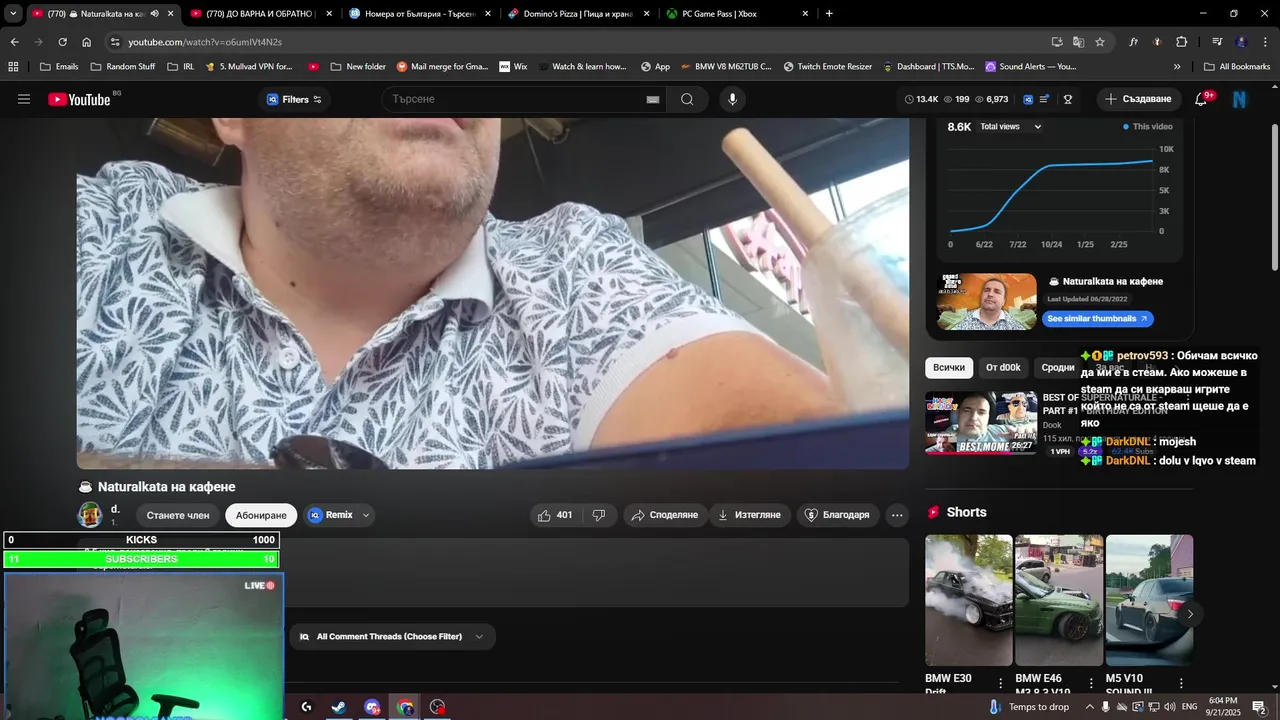Image resolution: width=1280 pixels, height=720 pixels.
Task: Open YouTube notifications bell
Action: [x=1201, y=99]
